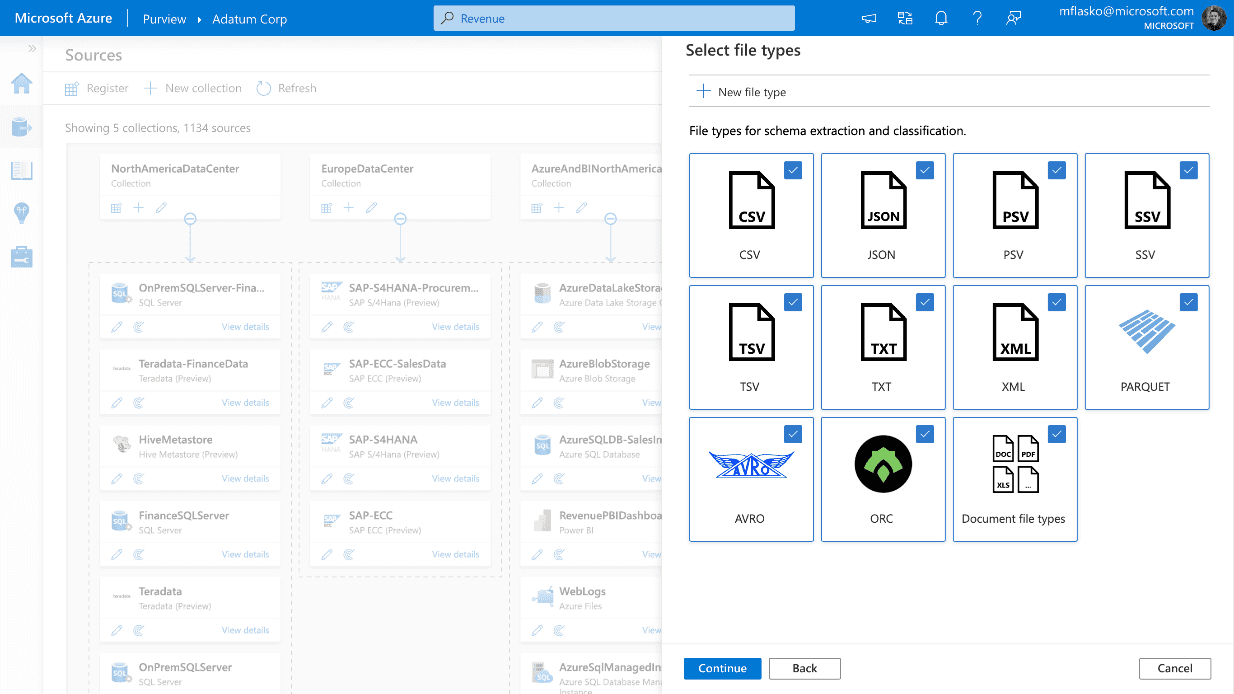The height and width of the screenshot is (694, 1234).
Task: Add a New file type
Action: (741, 92)
